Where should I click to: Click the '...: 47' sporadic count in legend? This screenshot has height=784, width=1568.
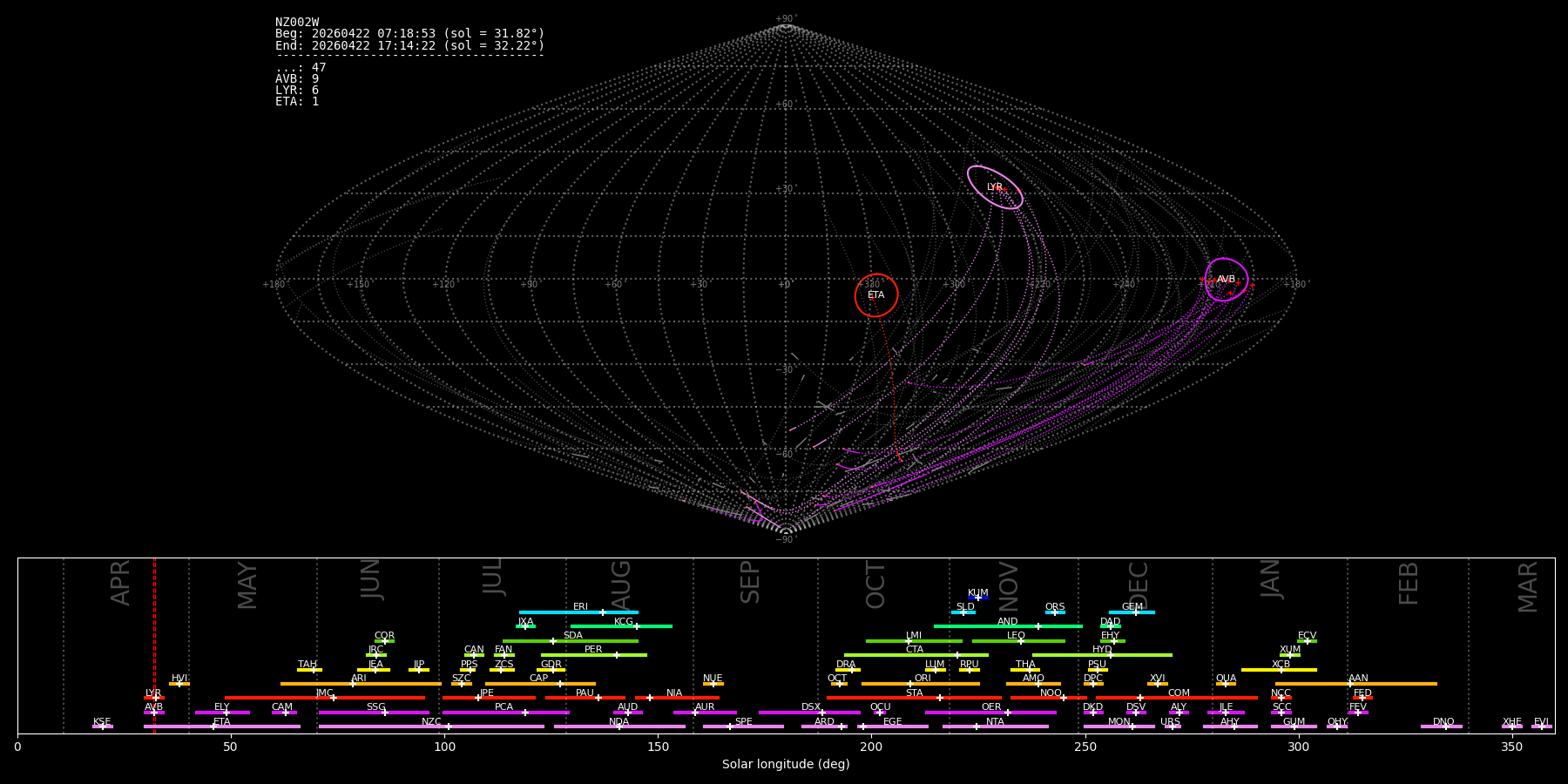(x=301, y=68)
